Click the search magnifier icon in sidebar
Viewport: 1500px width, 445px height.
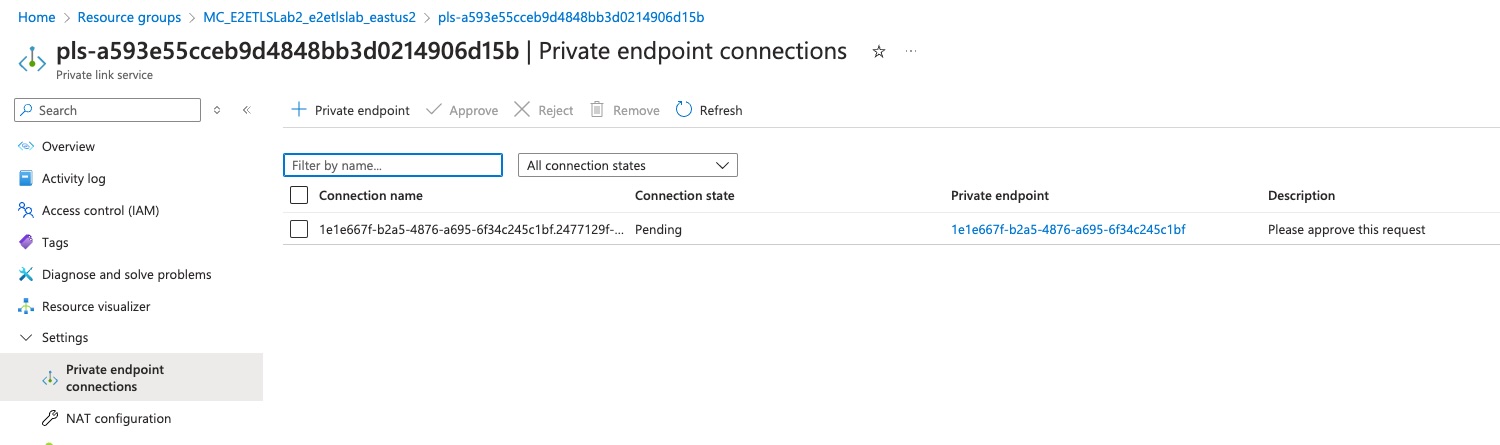pyautogui.click(x=26, y=110)
